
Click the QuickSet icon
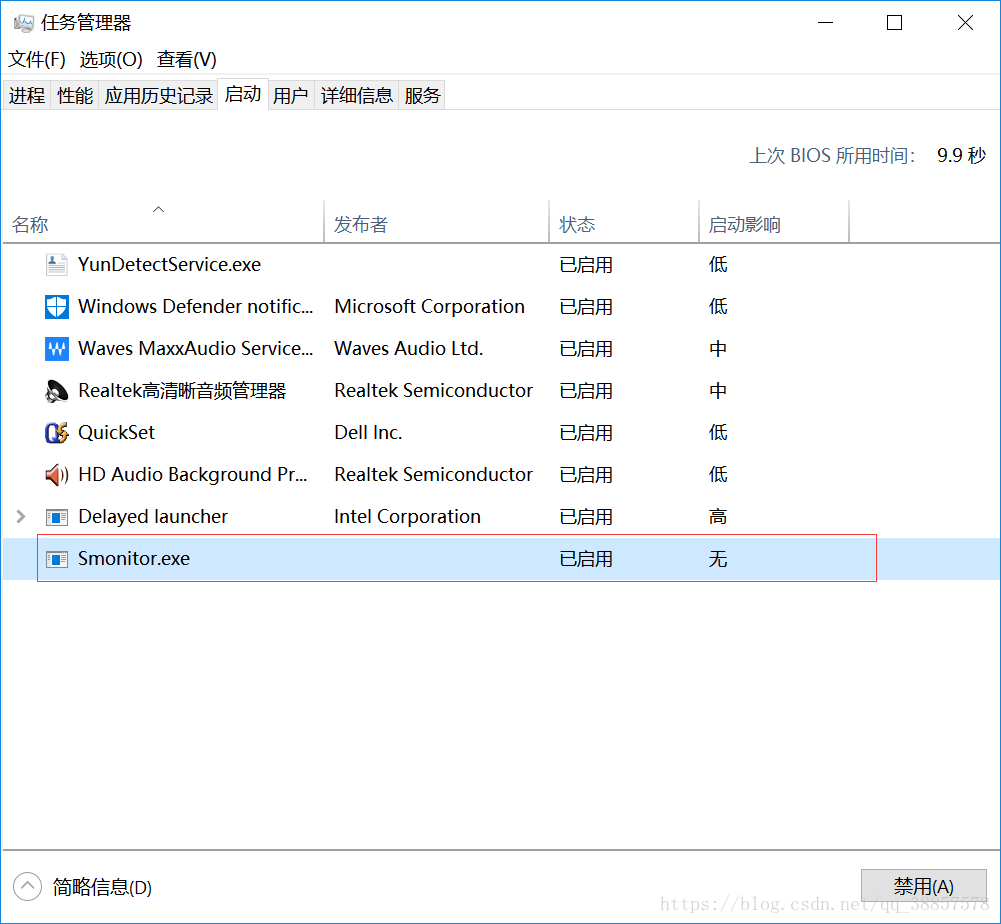56,433
